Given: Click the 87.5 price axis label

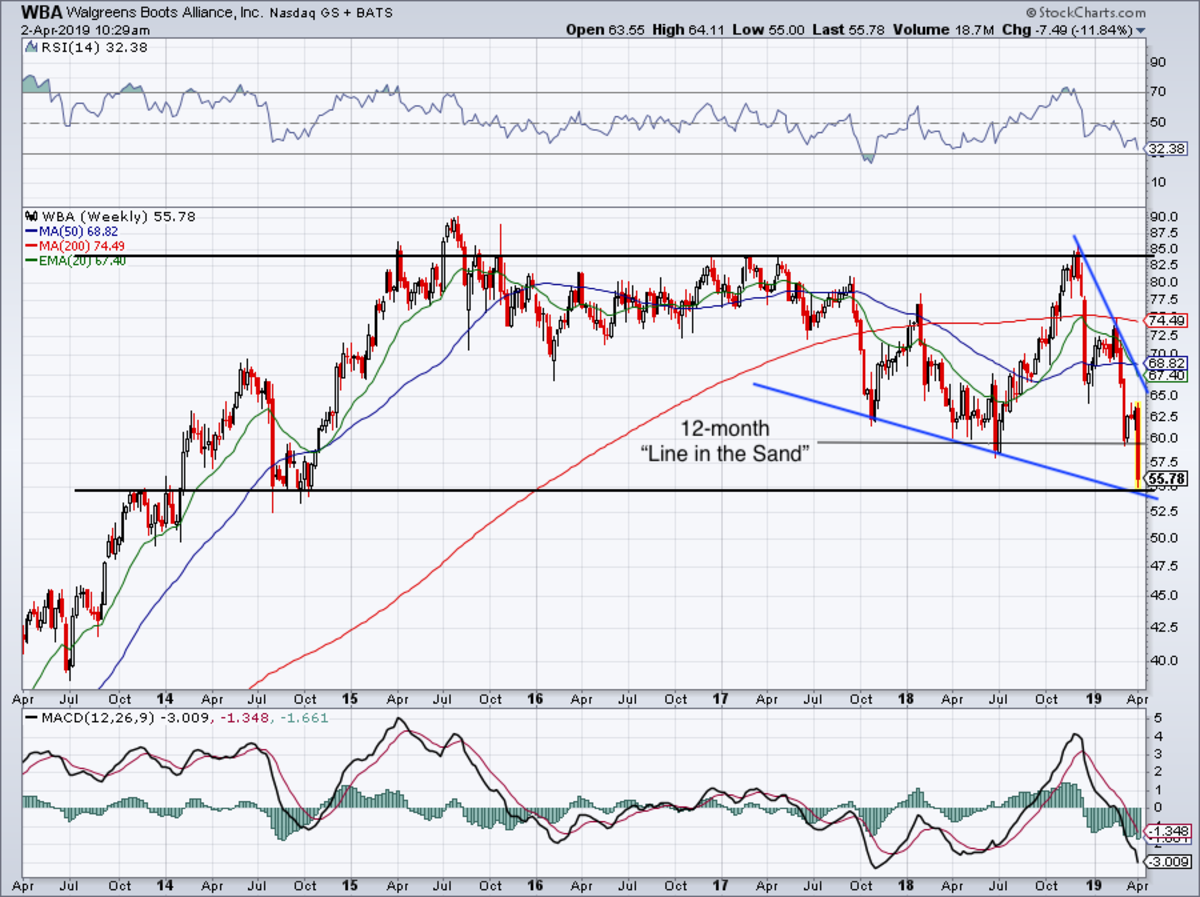Looking at the screenshot, I should [1163, 233].
